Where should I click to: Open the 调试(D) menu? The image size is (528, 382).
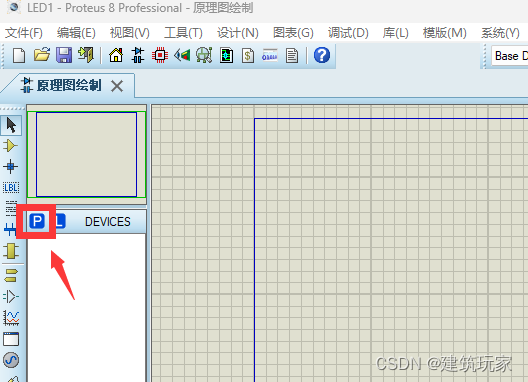tap(348, 33)
